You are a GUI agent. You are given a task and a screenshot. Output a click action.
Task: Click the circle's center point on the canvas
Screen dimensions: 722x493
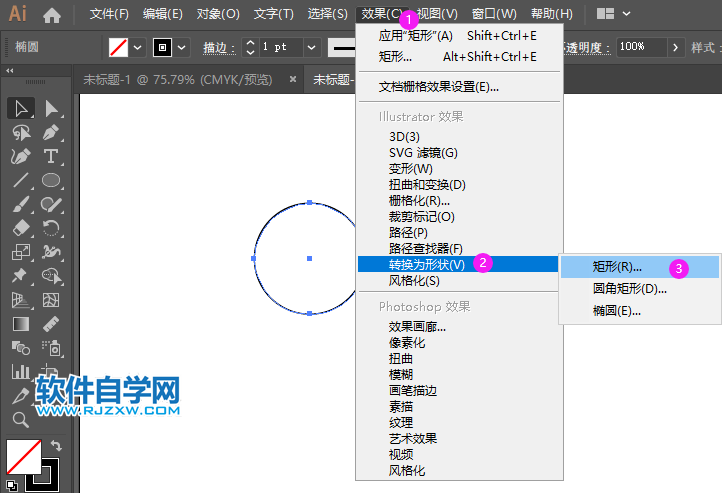tap(309, 258)
